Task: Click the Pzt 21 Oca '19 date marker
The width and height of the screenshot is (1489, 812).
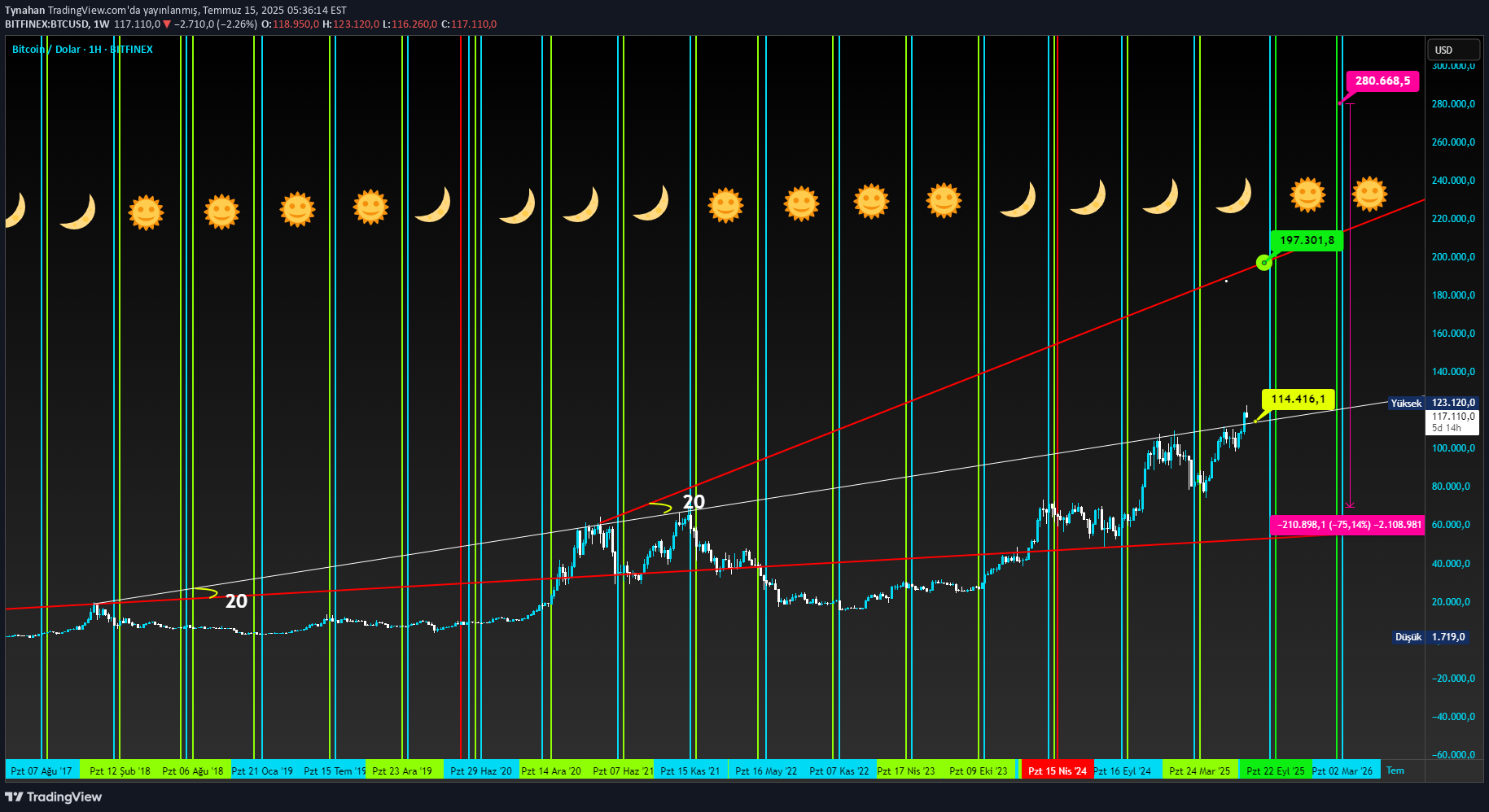Action: 262,771
